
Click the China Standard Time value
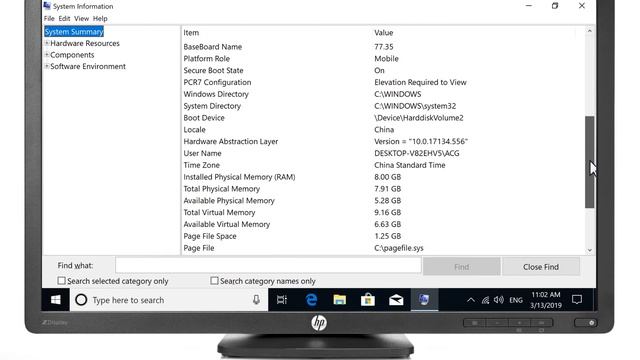click(x=410, y=165)
